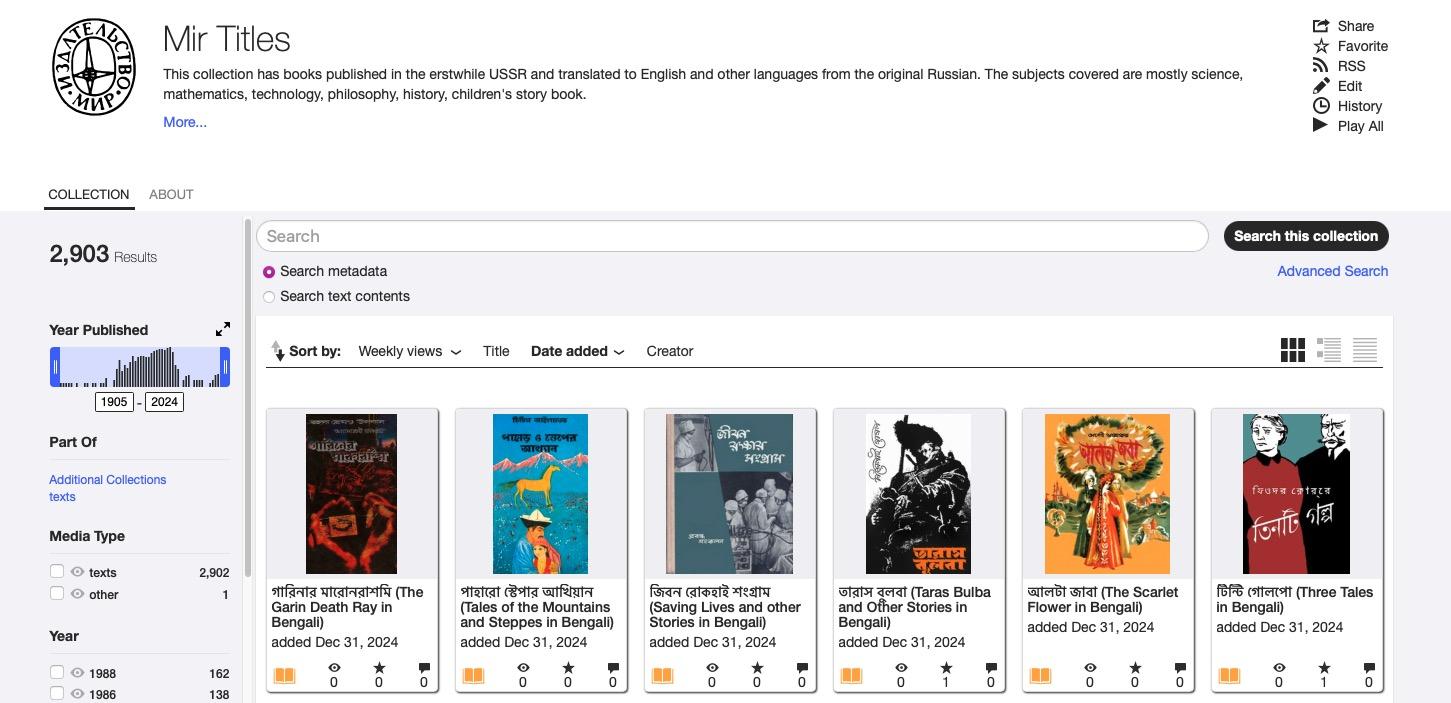
Task: Open the ABOUT tab
Action: click(x=171, y=194)
